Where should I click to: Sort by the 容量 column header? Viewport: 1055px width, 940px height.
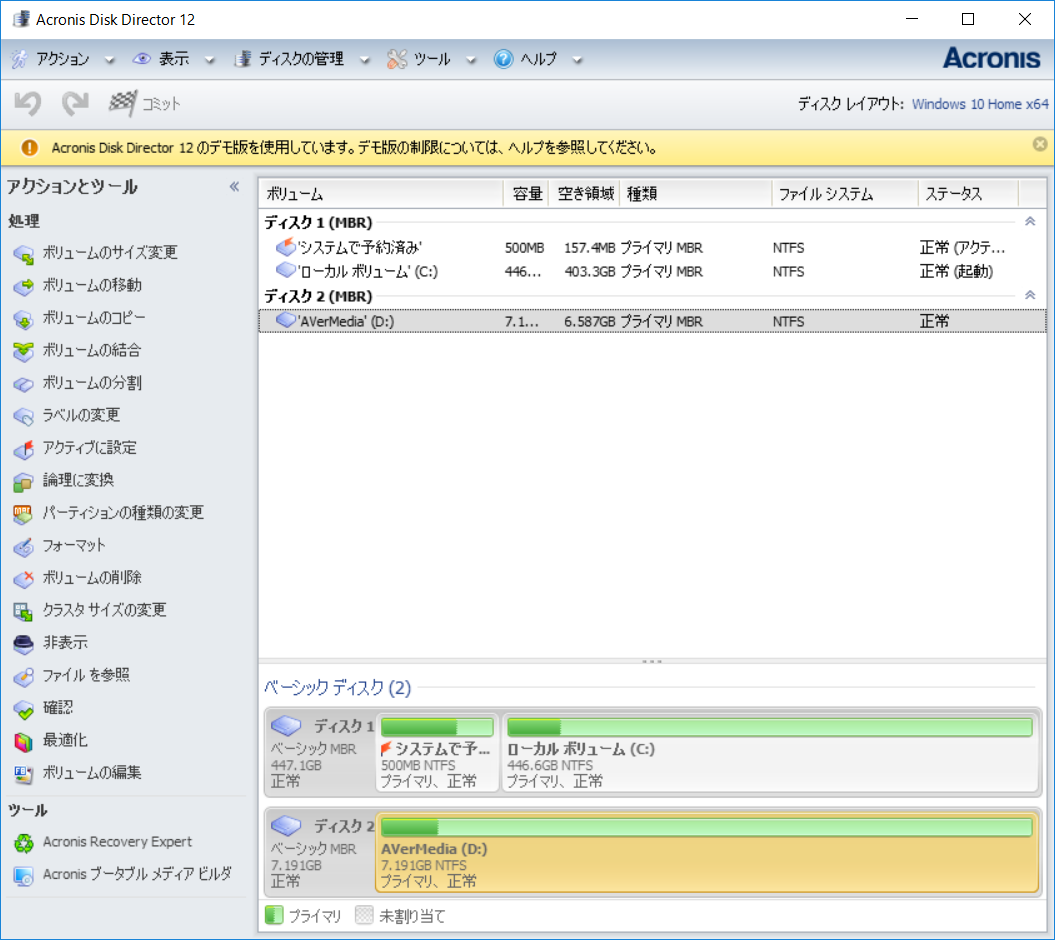[x=526, y=194]
